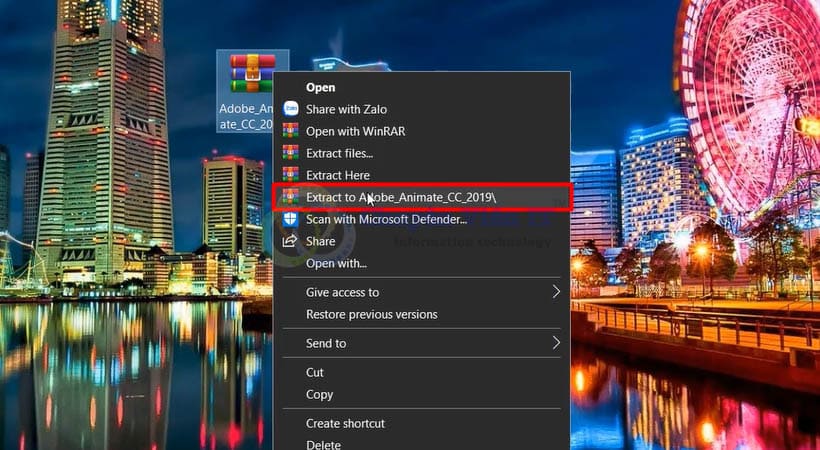Click the WinRAR icon on highlighted Extract to row
Screen dimensions: 820x450
click(x=290, y=197)
